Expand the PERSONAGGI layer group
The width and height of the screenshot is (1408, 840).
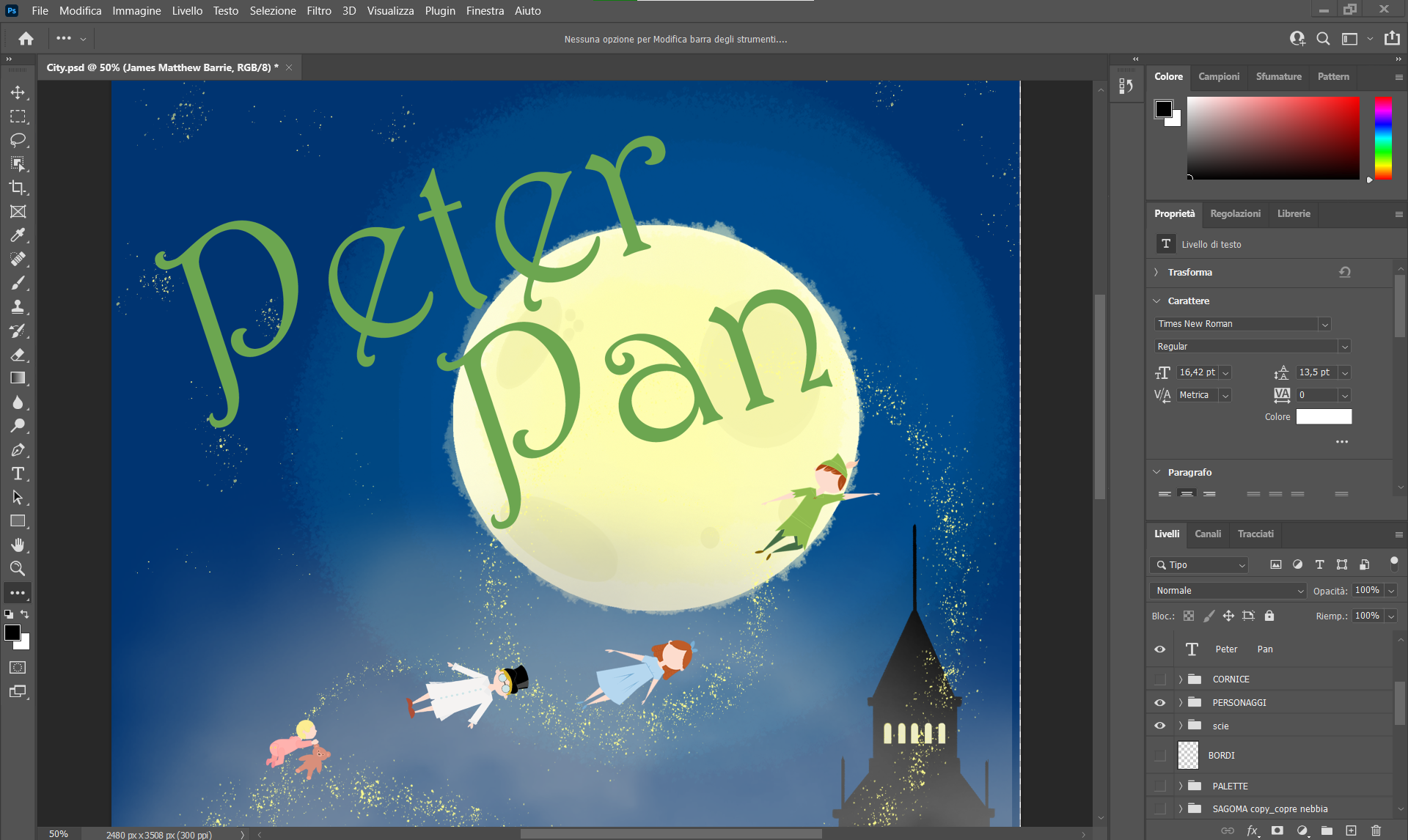[x=1180, y=703]
